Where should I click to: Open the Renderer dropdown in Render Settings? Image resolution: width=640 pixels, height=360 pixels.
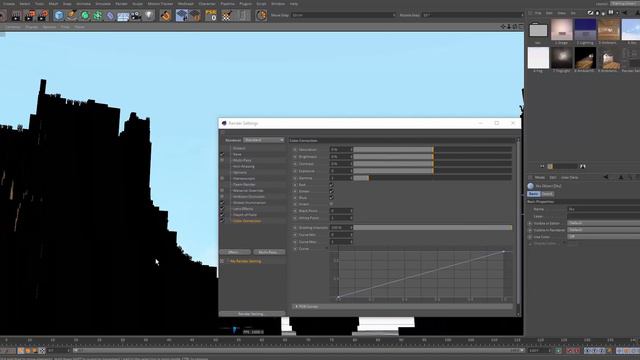point(264,140)
